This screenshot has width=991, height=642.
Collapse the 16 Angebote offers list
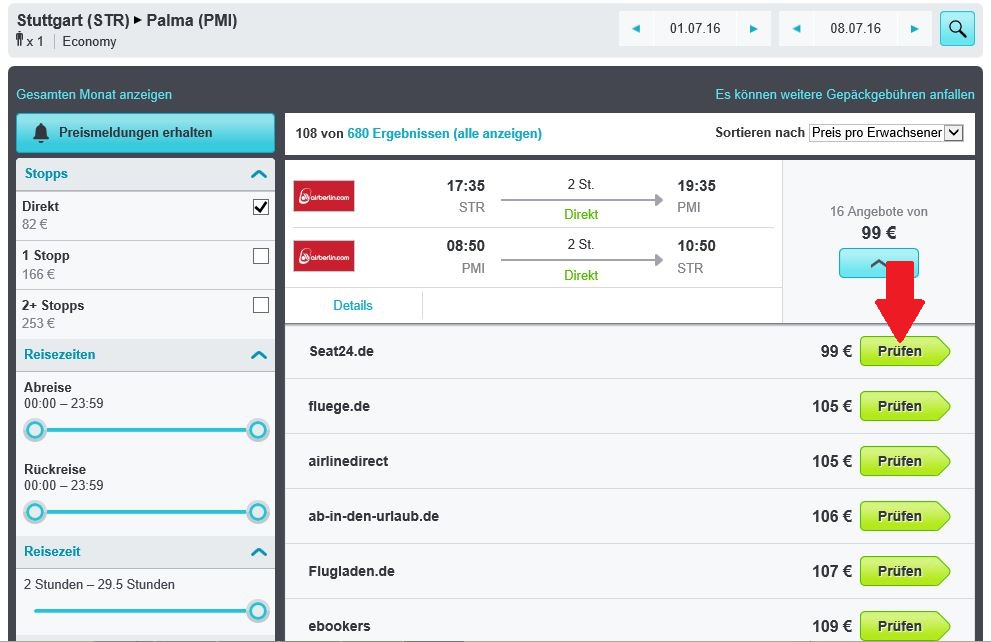pos(879,263)
